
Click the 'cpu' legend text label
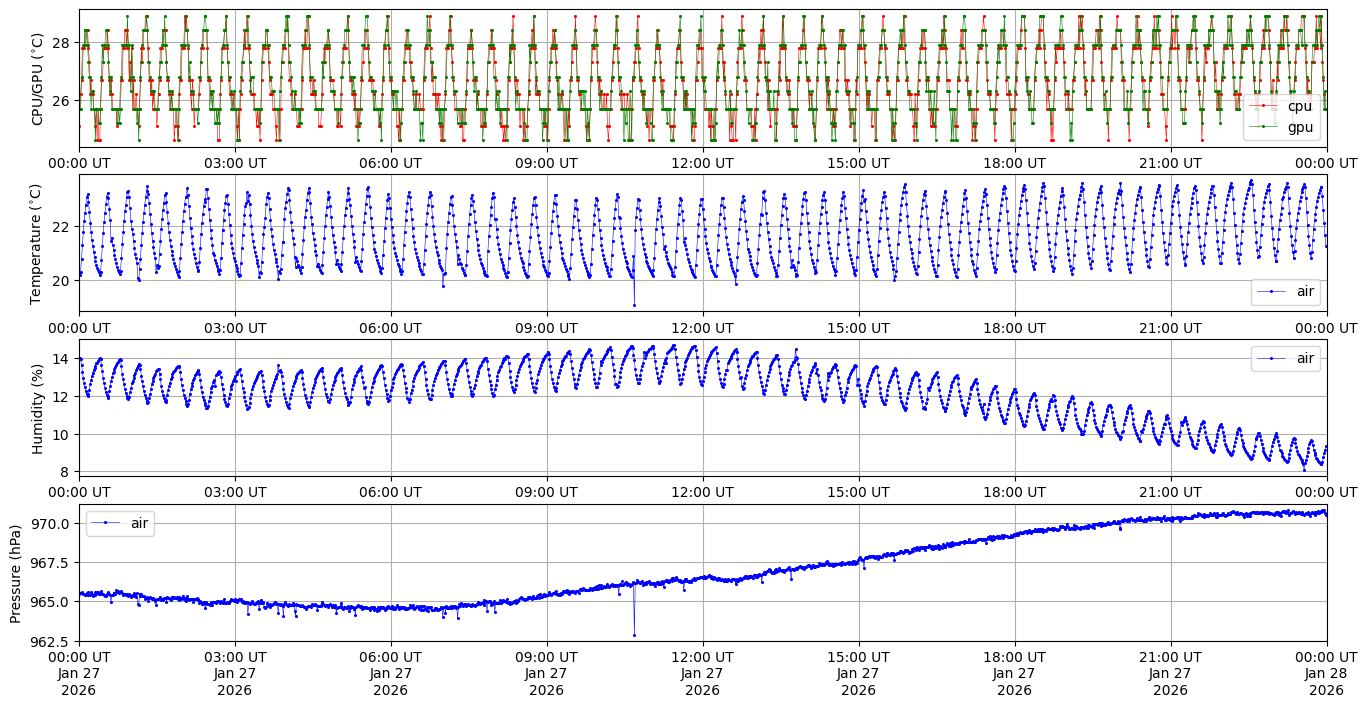[1299, 107]
